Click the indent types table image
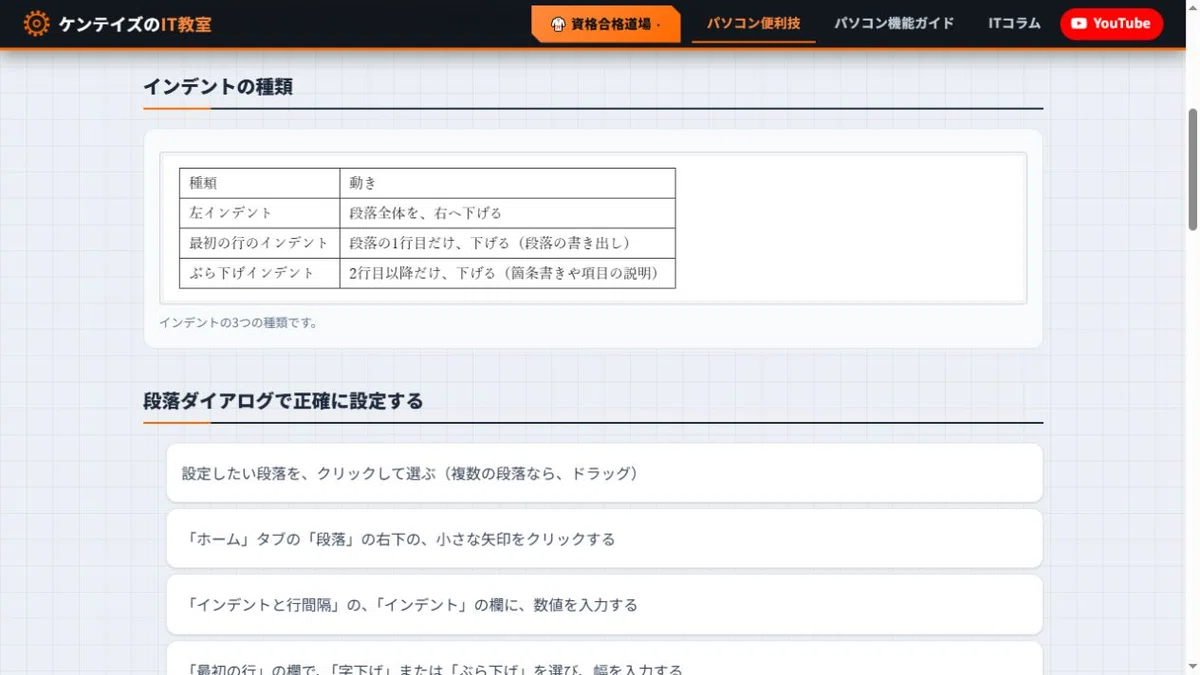The image size is (1200, 675). (x=593, y=228)
